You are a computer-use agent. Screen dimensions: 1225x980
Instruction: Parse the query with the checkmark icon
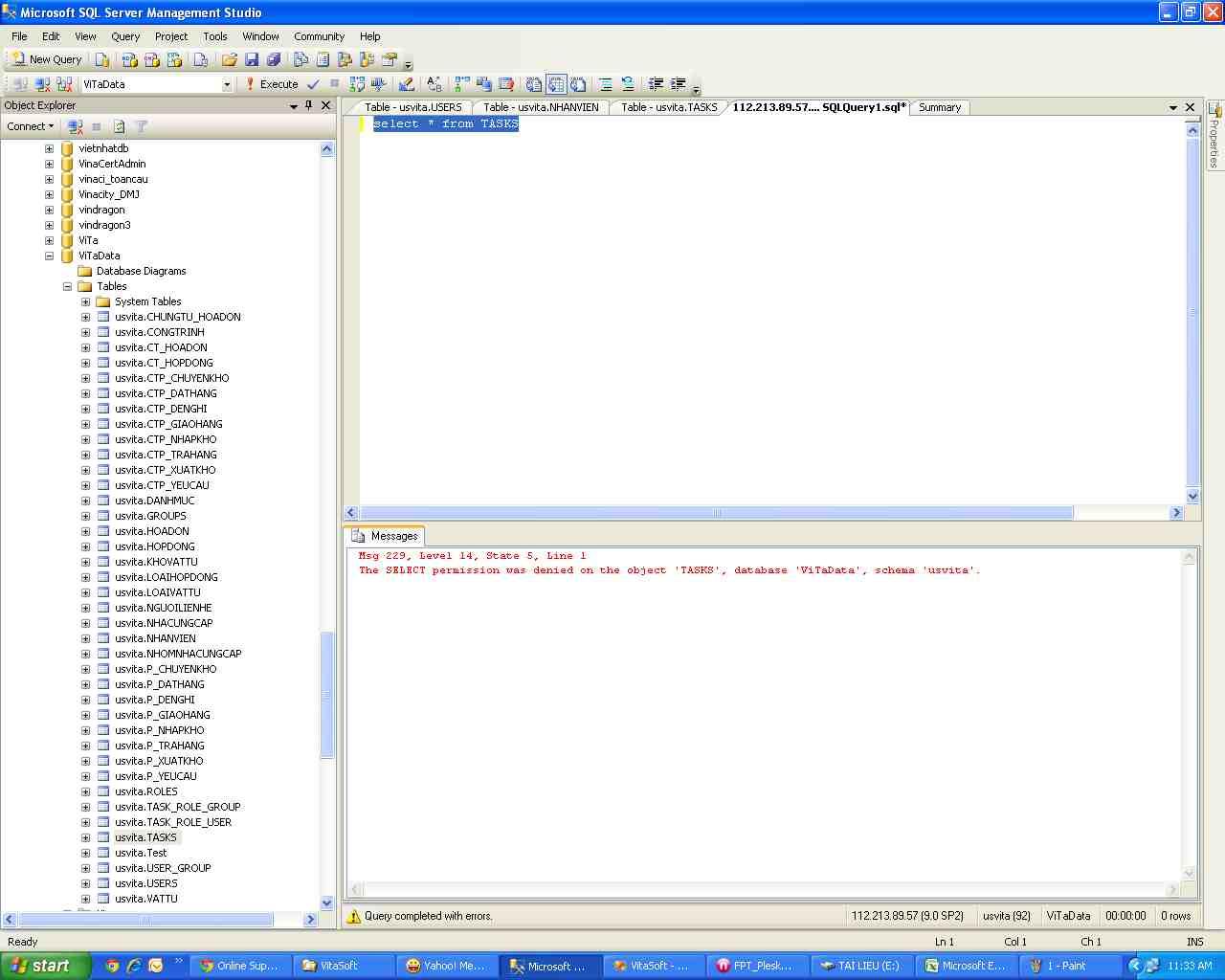tap(313, 84)
